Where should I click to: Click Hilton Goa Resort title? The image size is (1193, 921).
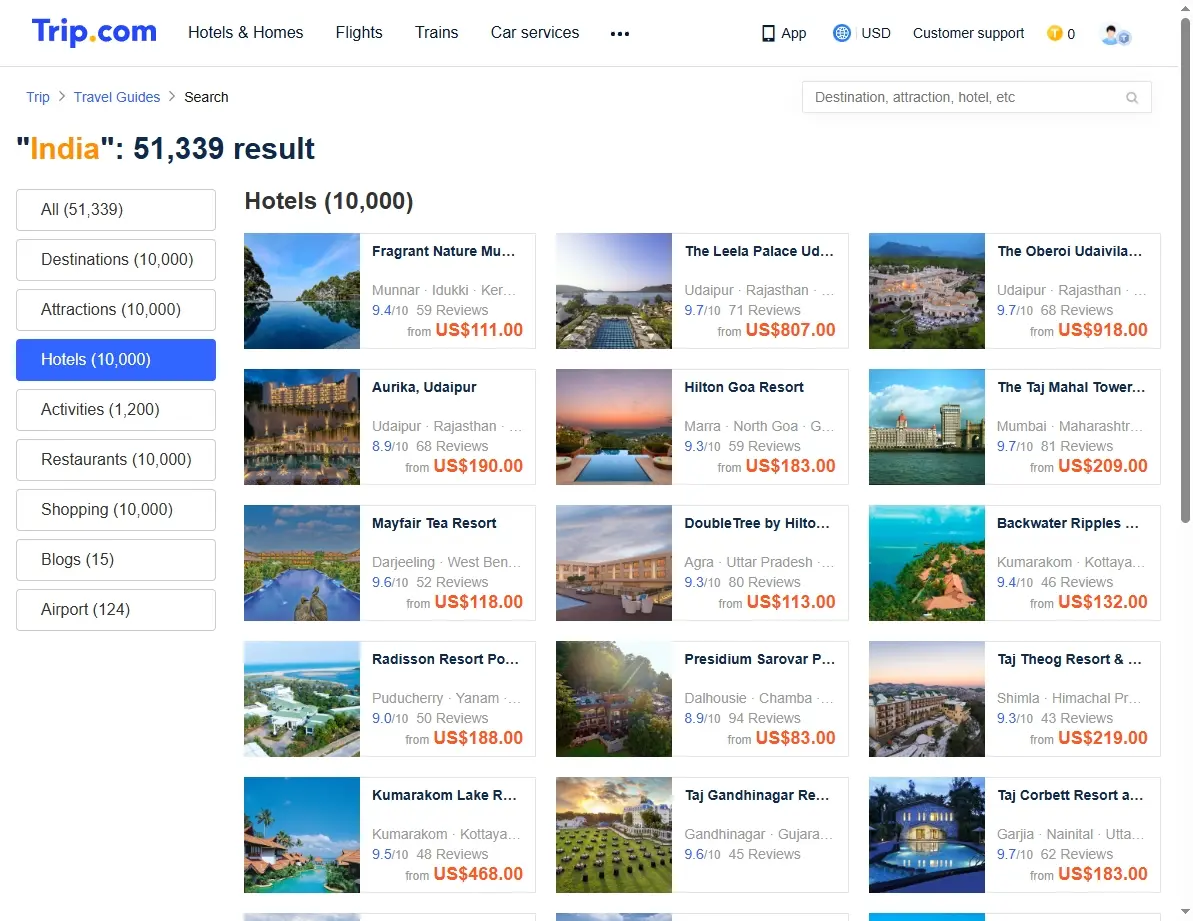pos(744,387)
